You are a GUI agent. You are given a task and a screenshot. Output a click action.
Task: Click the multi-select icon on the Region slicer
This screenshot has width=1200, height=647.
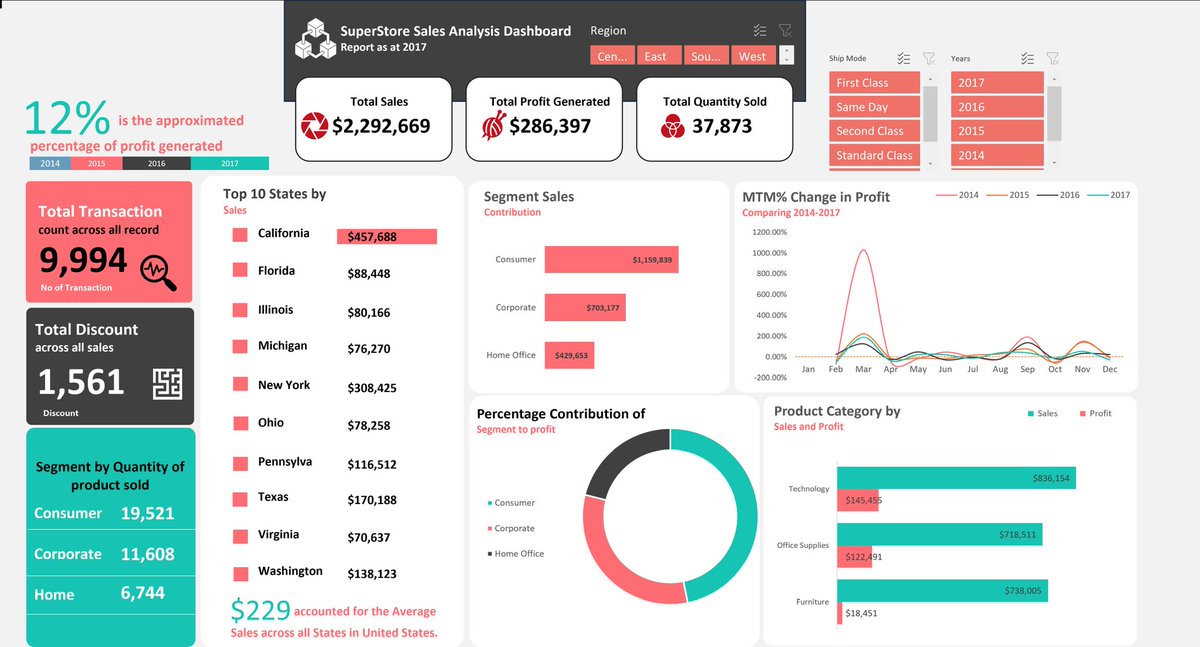pyautogui.click(x=759, y=30)
